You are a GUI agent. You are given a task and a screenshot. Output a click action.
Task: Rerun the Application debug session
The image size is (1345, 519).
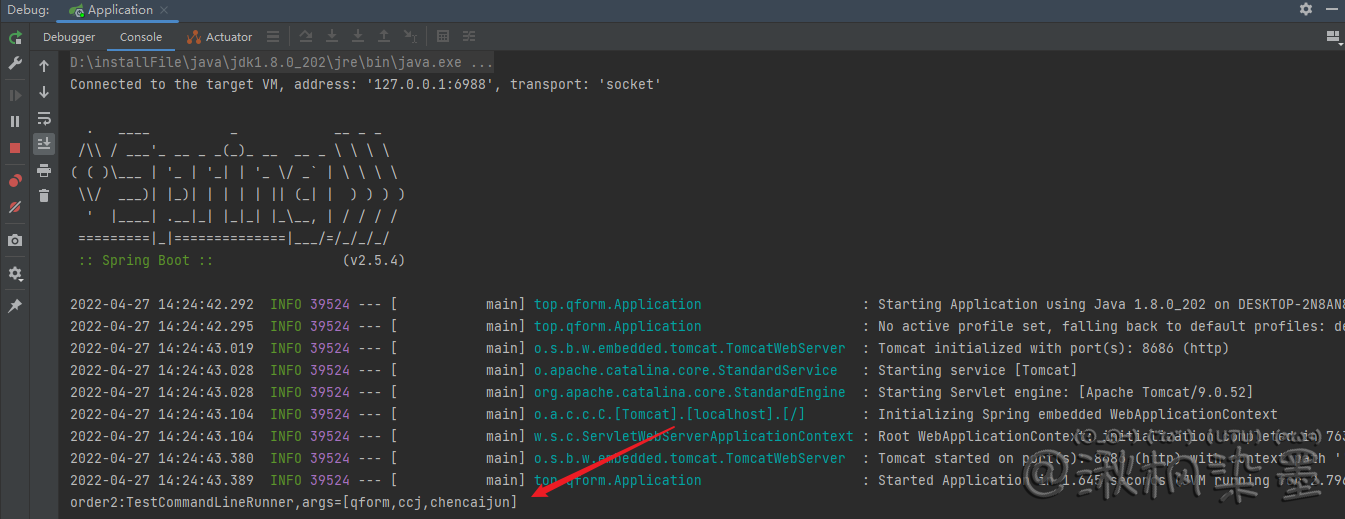click(15, 38)
